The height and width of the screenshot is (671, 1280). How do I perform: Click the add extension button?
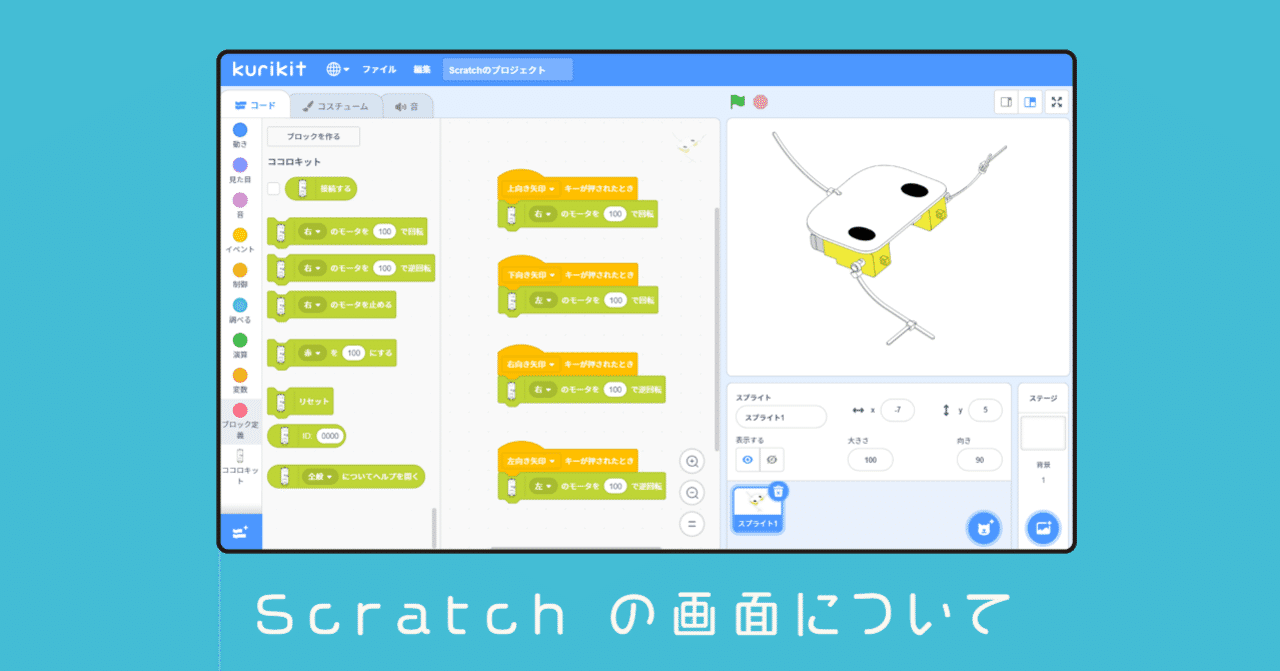[240, 532]
